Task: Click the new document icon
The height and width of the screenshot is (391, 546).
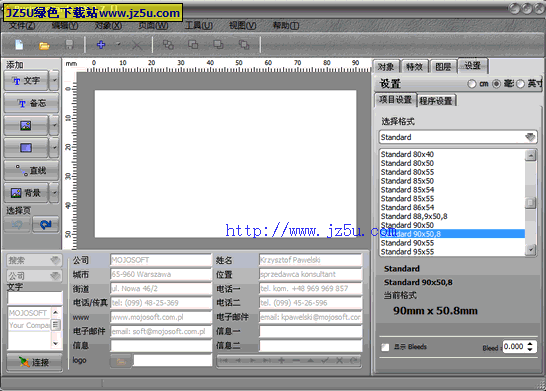Action: click(19, 45)
